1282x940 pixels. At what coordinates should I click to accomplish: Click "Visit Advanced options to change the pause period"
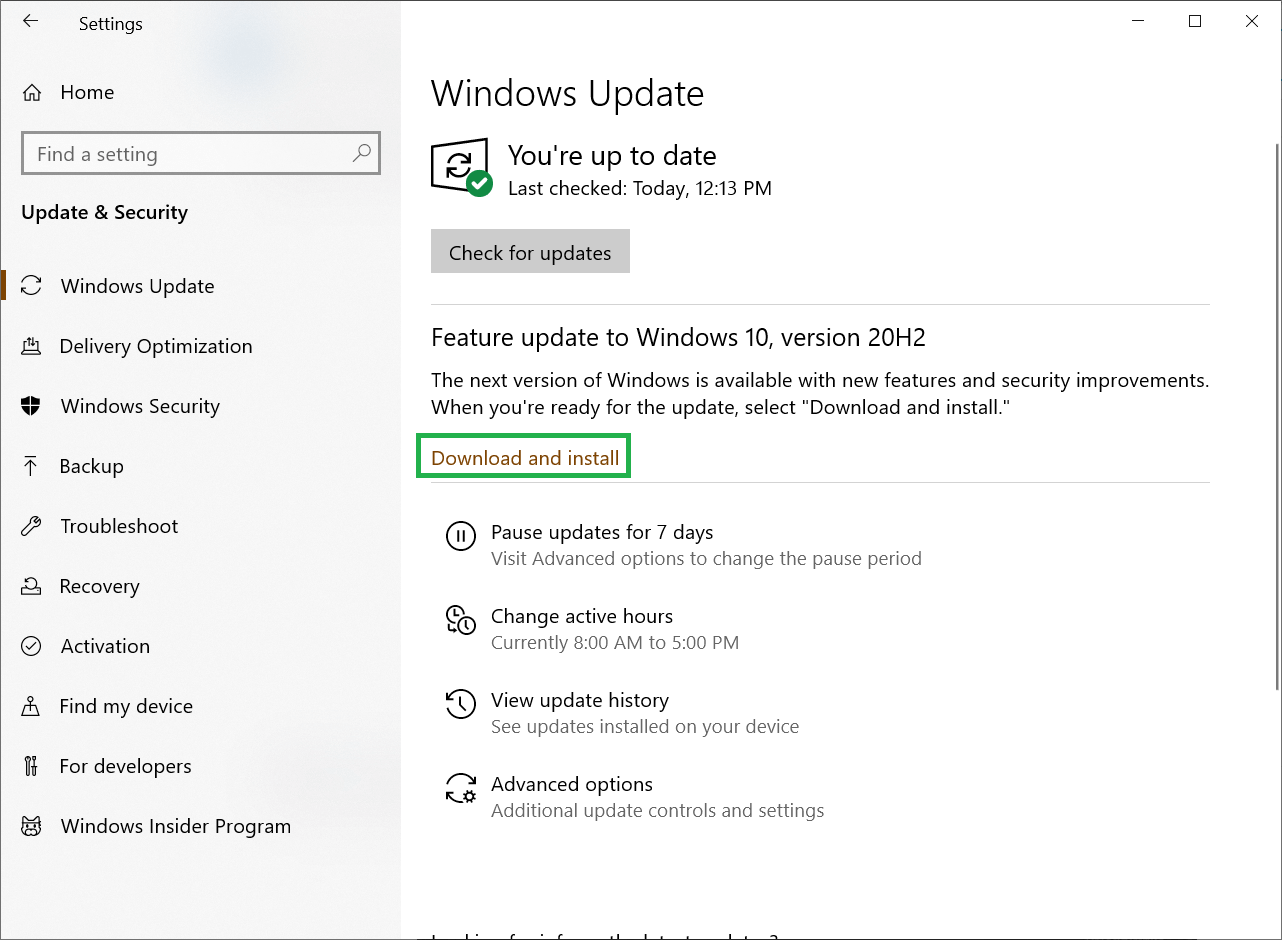(706, 558)
